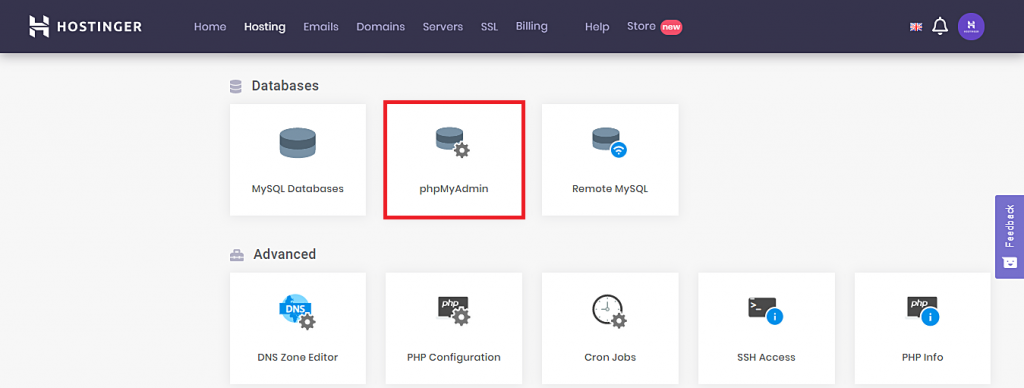Open the PHP Configuration gear icon
1024x388 pixels.
[453, 311]
